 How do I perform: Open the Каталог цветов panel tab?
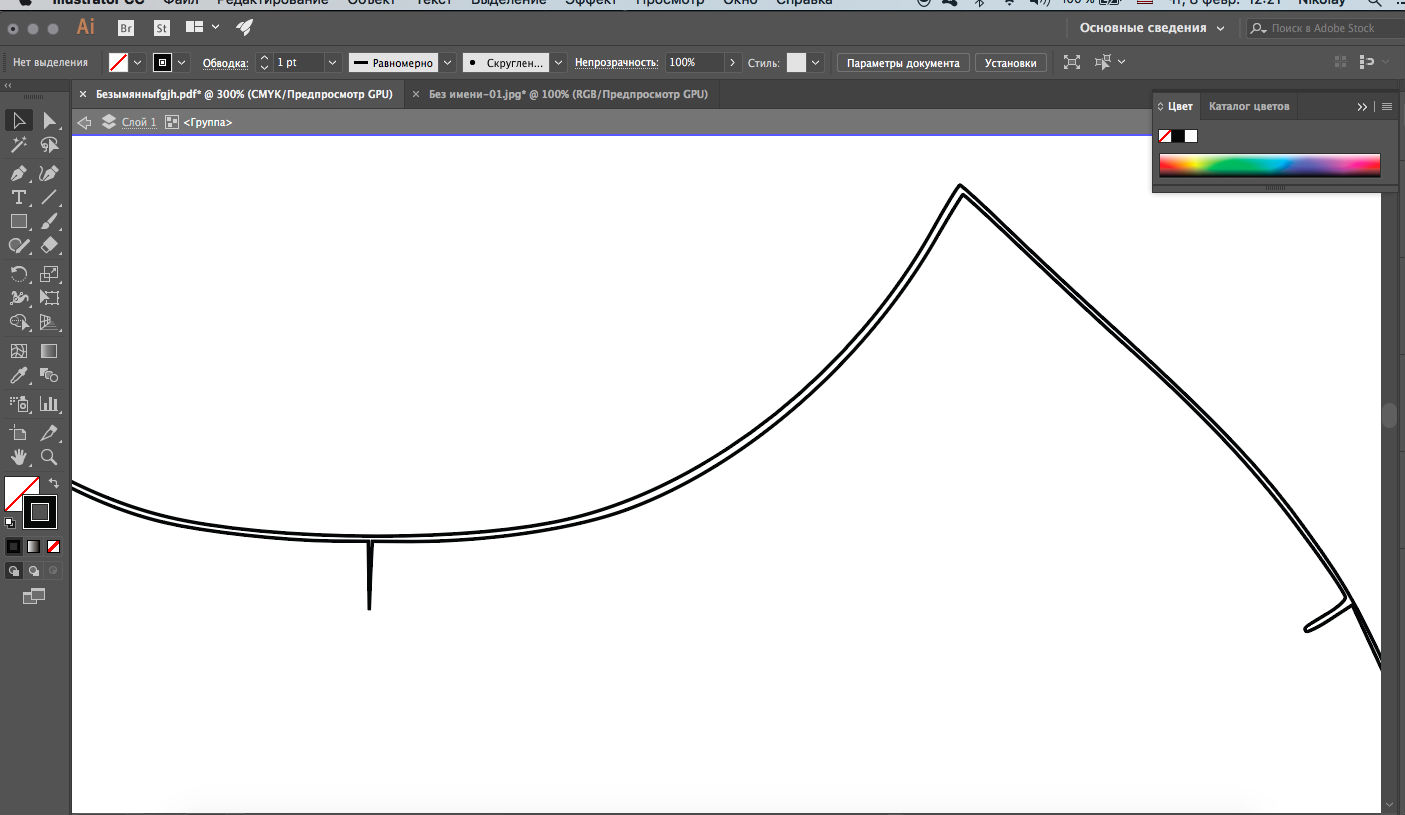click(x=1248, y=106)
